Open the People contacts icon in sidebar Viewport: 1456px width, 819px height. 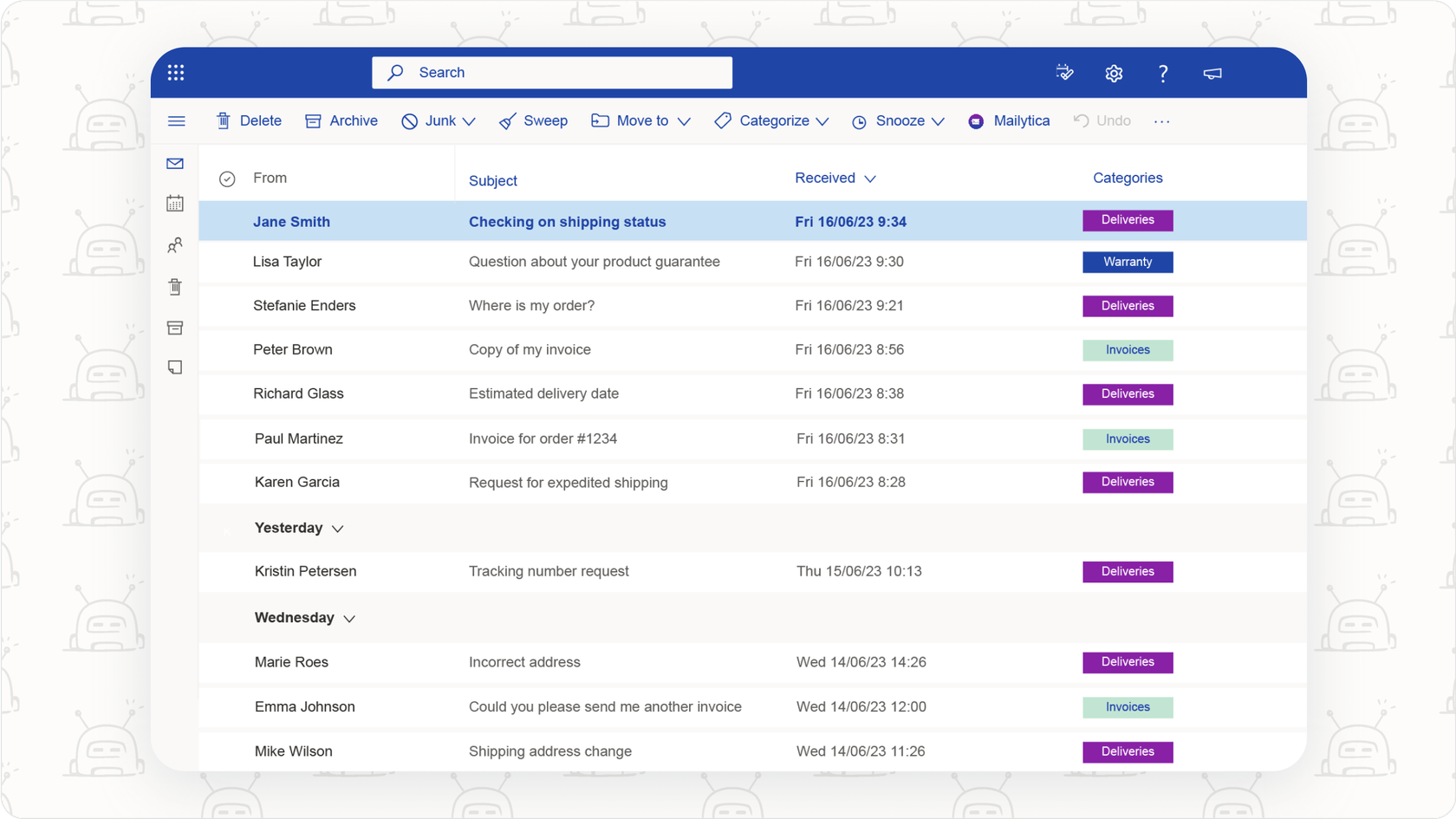coord(175,245)
